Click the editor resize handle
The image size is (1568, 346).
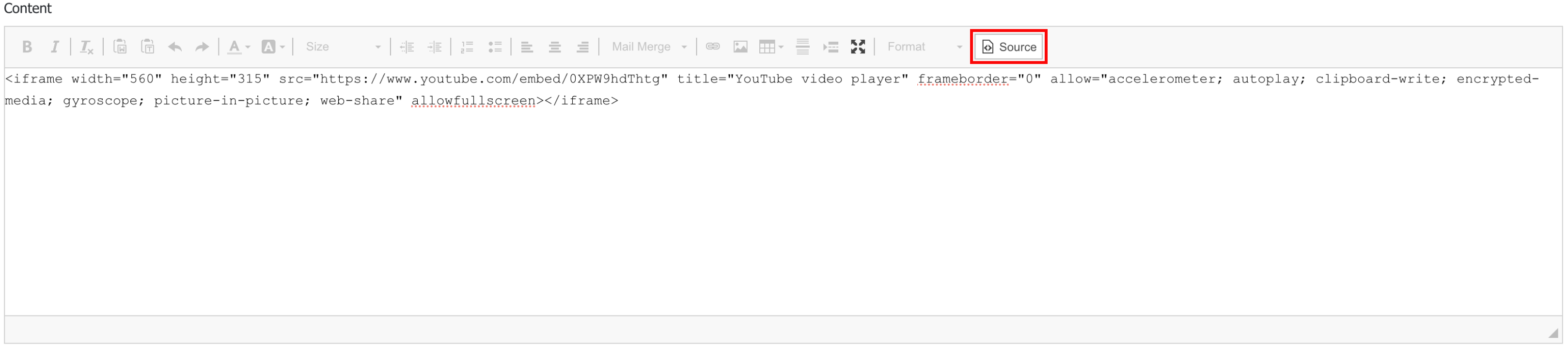coord(1554,333)
